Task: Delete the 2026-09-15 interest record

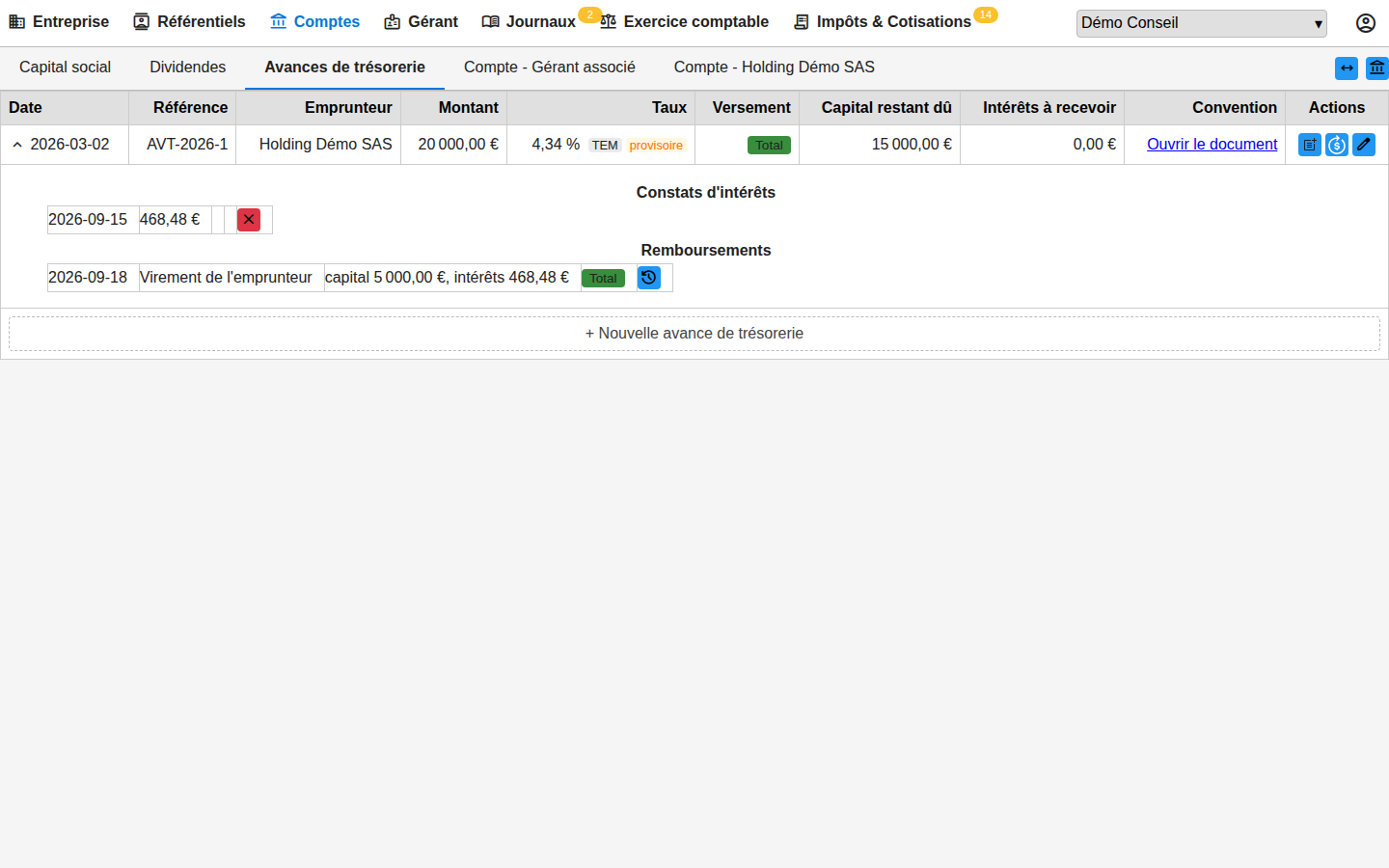Action: coord(249,220)
